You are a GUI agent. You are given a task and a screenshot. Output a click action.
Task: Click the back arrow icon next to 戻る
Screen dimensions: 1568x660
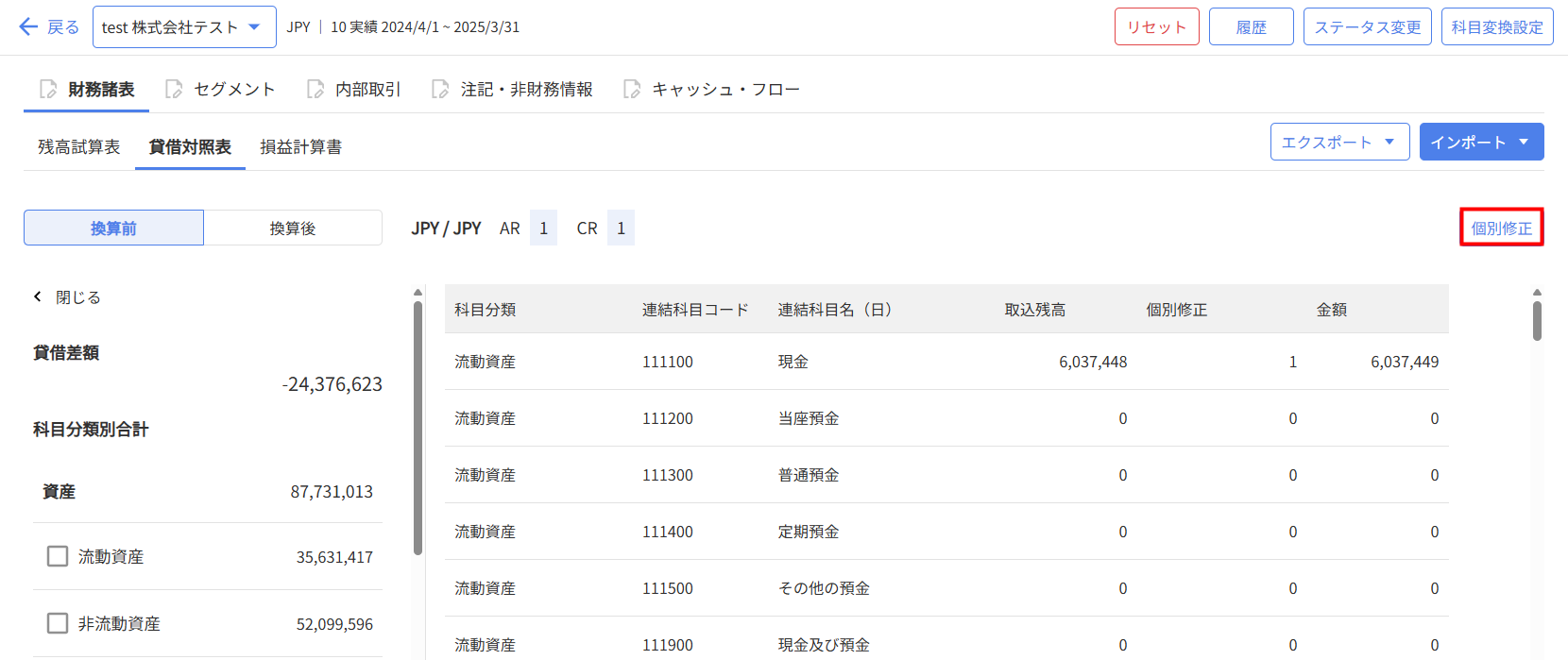click(x=28, y=26)
